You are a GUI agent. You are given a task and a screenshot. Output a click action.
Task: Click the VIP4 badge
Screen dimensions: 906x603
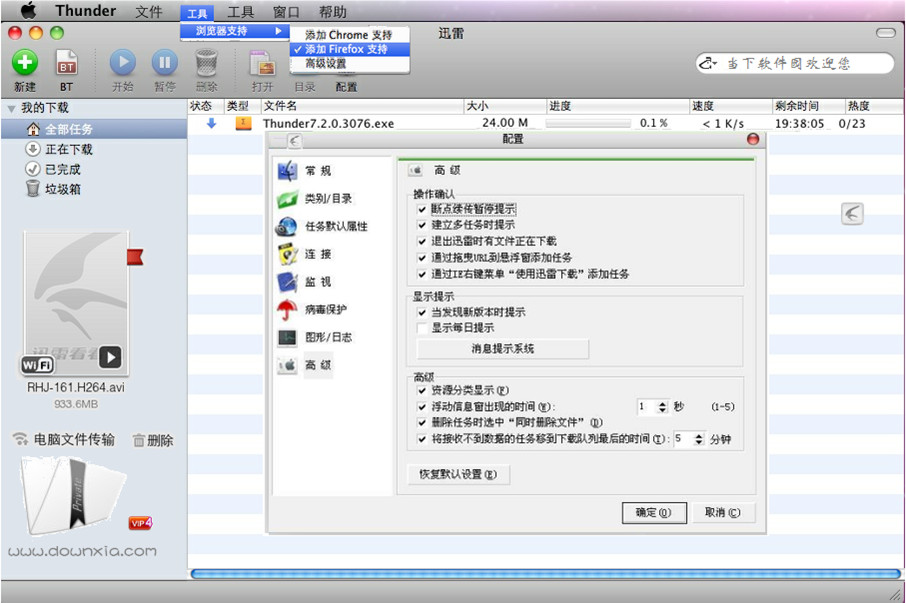click(140, 523)
